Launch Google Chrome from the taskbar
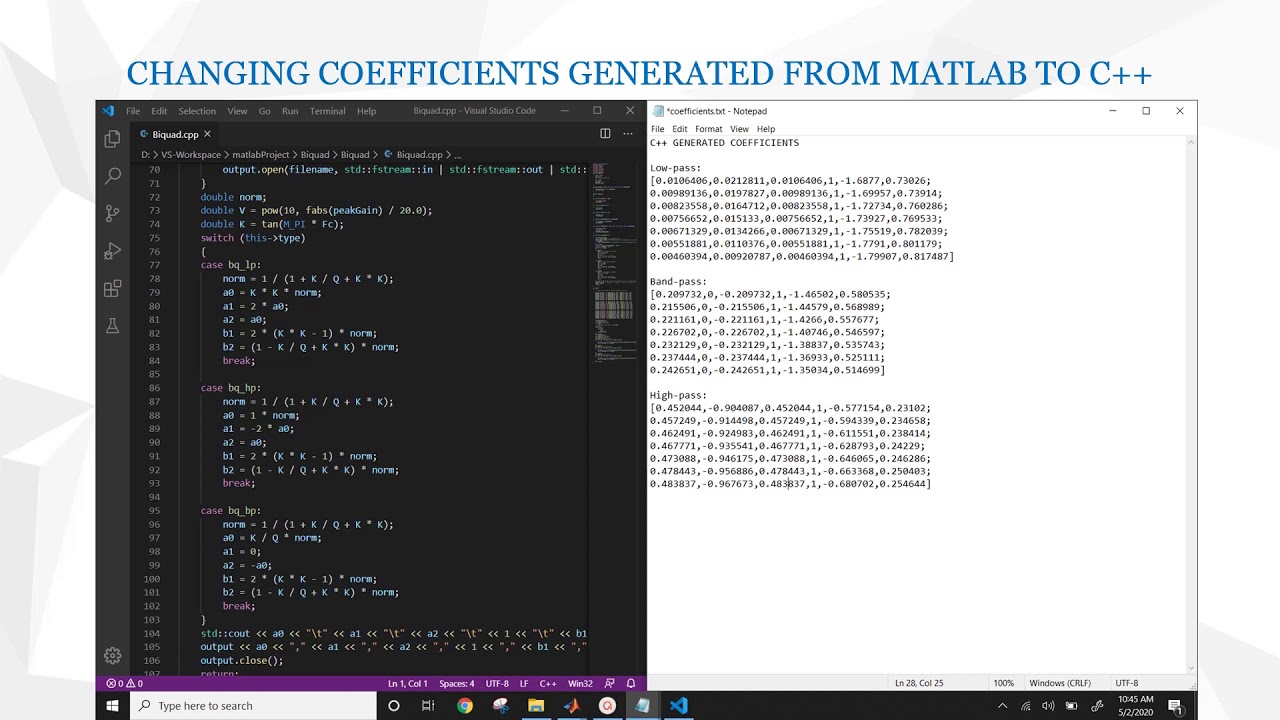The width and height of the screenshot is (1280, 720). pos(465,705)
